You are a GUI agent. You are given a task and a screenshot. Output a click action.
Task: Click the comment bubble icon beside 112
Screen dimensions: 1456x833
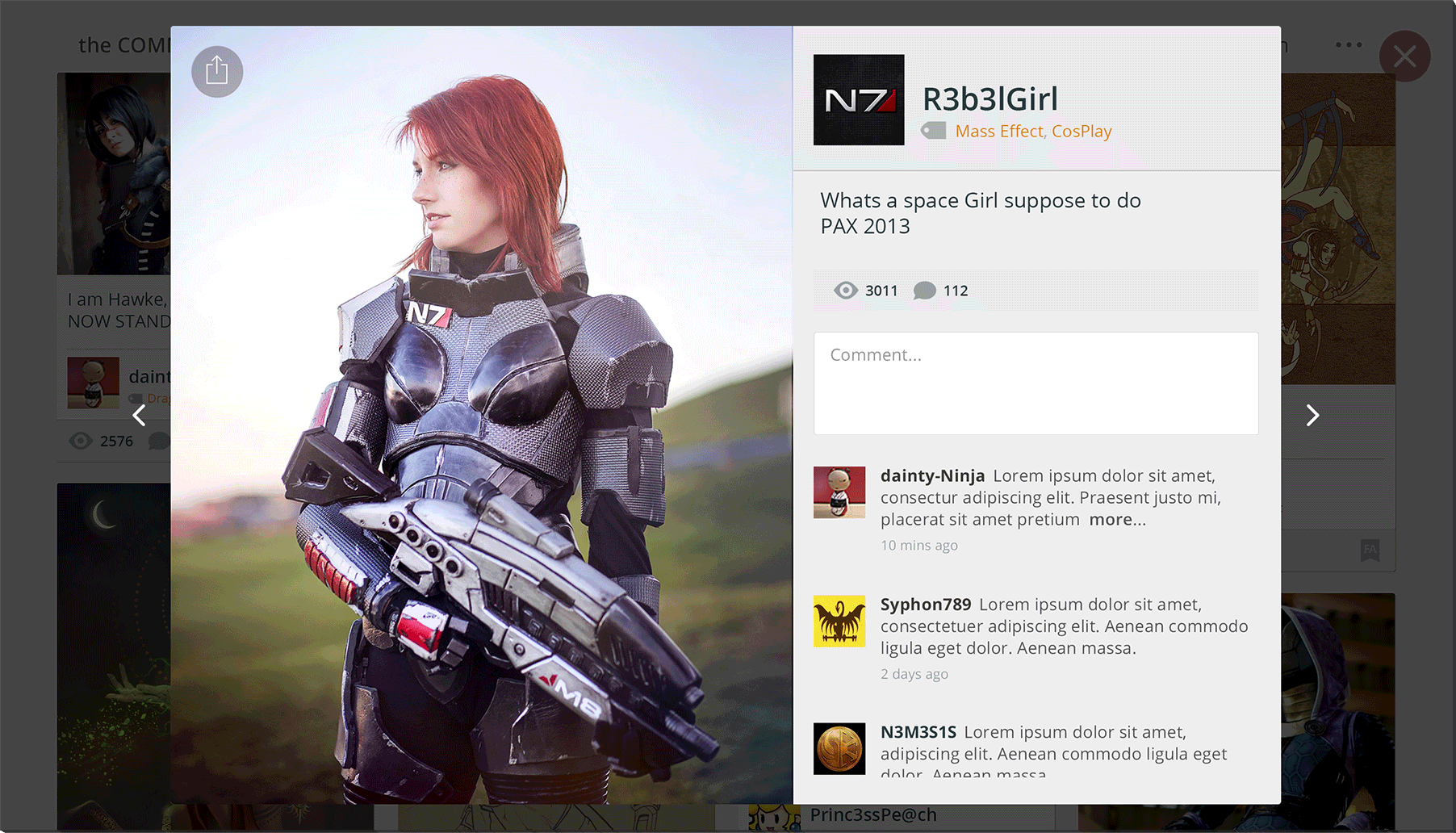point(925,291)
